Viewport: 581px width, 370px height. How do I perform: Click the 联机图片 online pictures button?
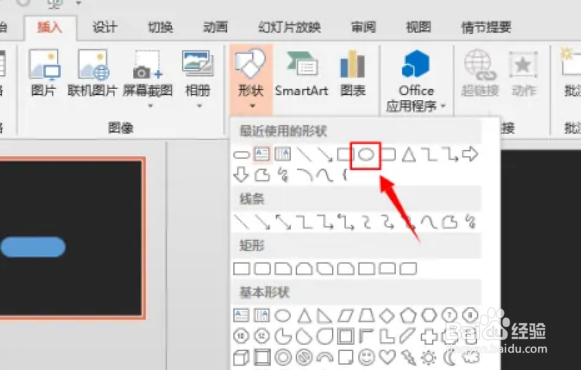pos(92,74)
